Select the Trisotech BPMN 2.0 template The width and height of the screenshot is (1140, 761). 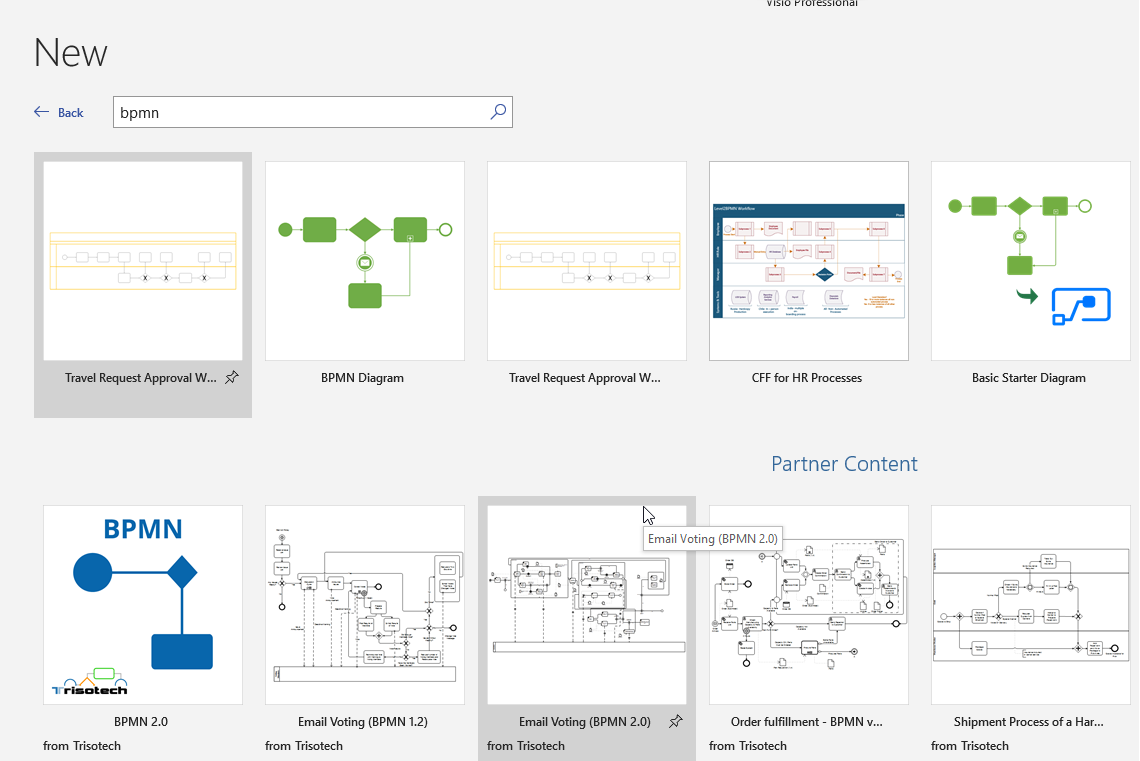pyautogui.click(x=143, y=604)
